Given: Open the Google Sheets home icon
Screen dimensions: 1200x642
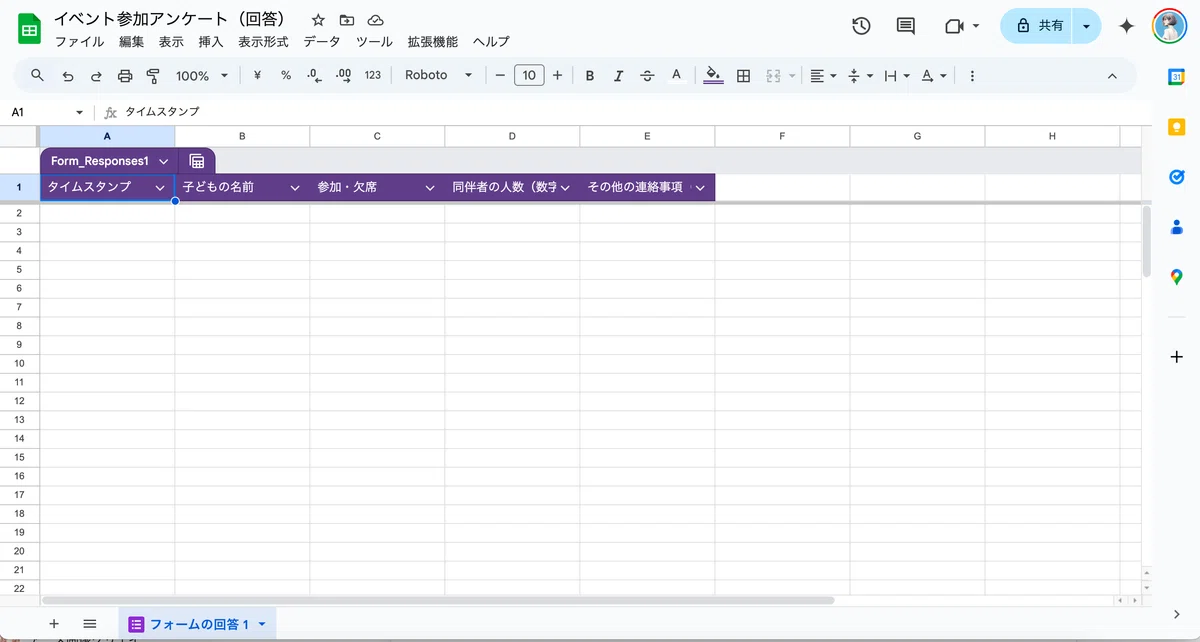Looking at the screenshot, I should click(29, 29).
